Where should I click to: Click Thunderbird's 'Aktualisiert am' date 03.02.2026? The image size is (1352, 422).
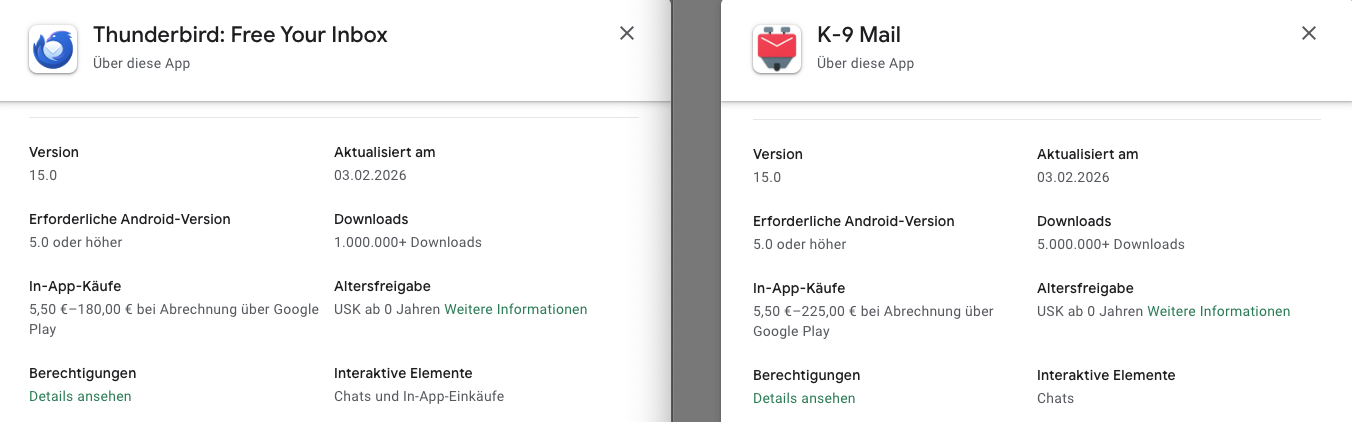370,175
